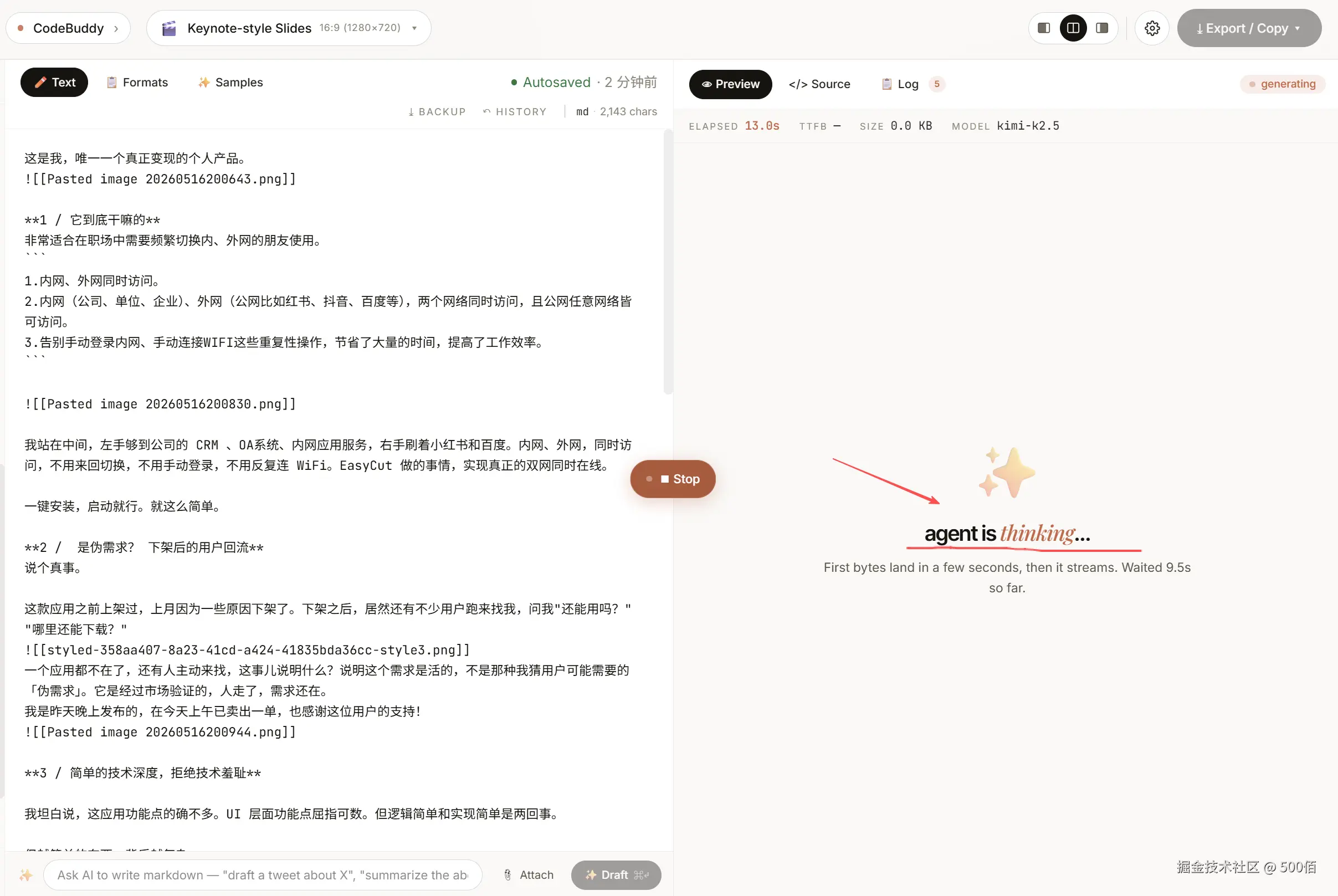Click the heading '3 / 简单的技术深度，拒绝技术羞耻'
Screen dimensions: 1338x896
[143, 773]
